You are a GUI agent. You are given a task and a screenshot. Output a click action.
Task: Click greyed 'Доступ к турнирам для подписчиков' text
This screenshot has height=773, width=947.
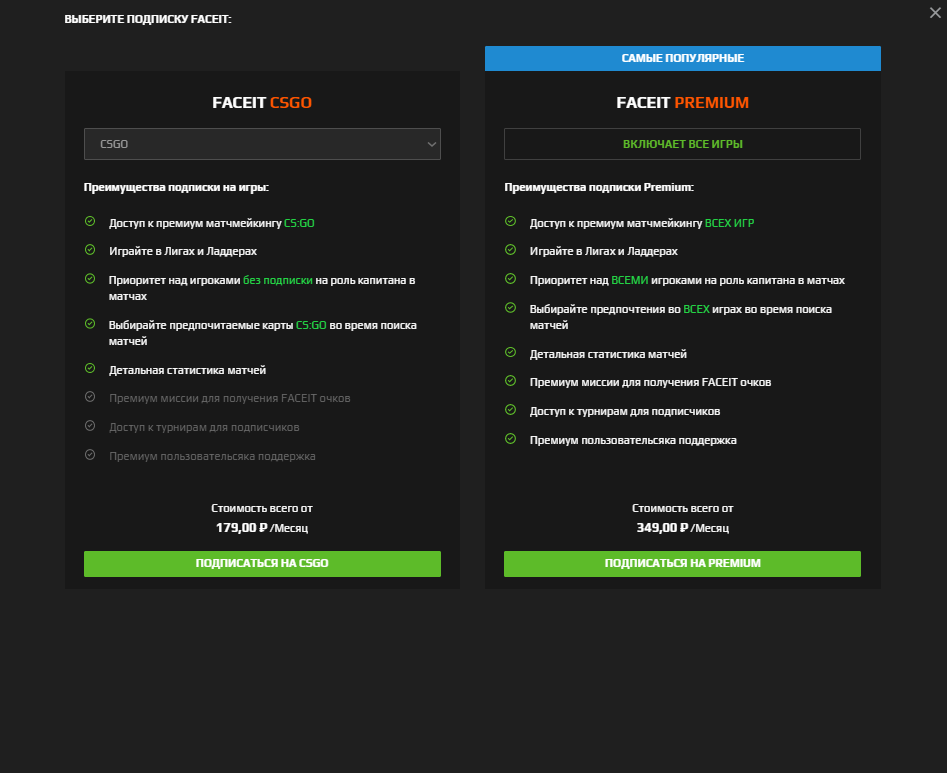204,428
